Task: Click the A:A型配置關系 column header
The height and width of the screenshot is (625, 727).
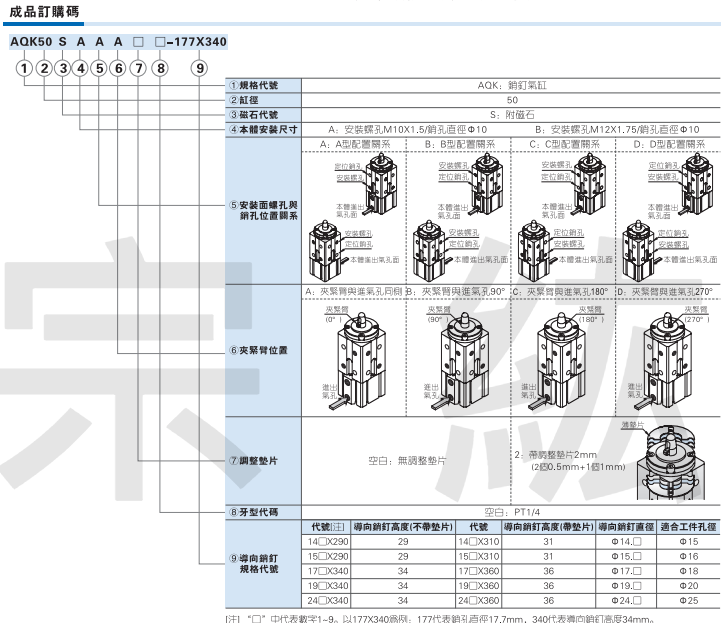Action: pos(355,145)
